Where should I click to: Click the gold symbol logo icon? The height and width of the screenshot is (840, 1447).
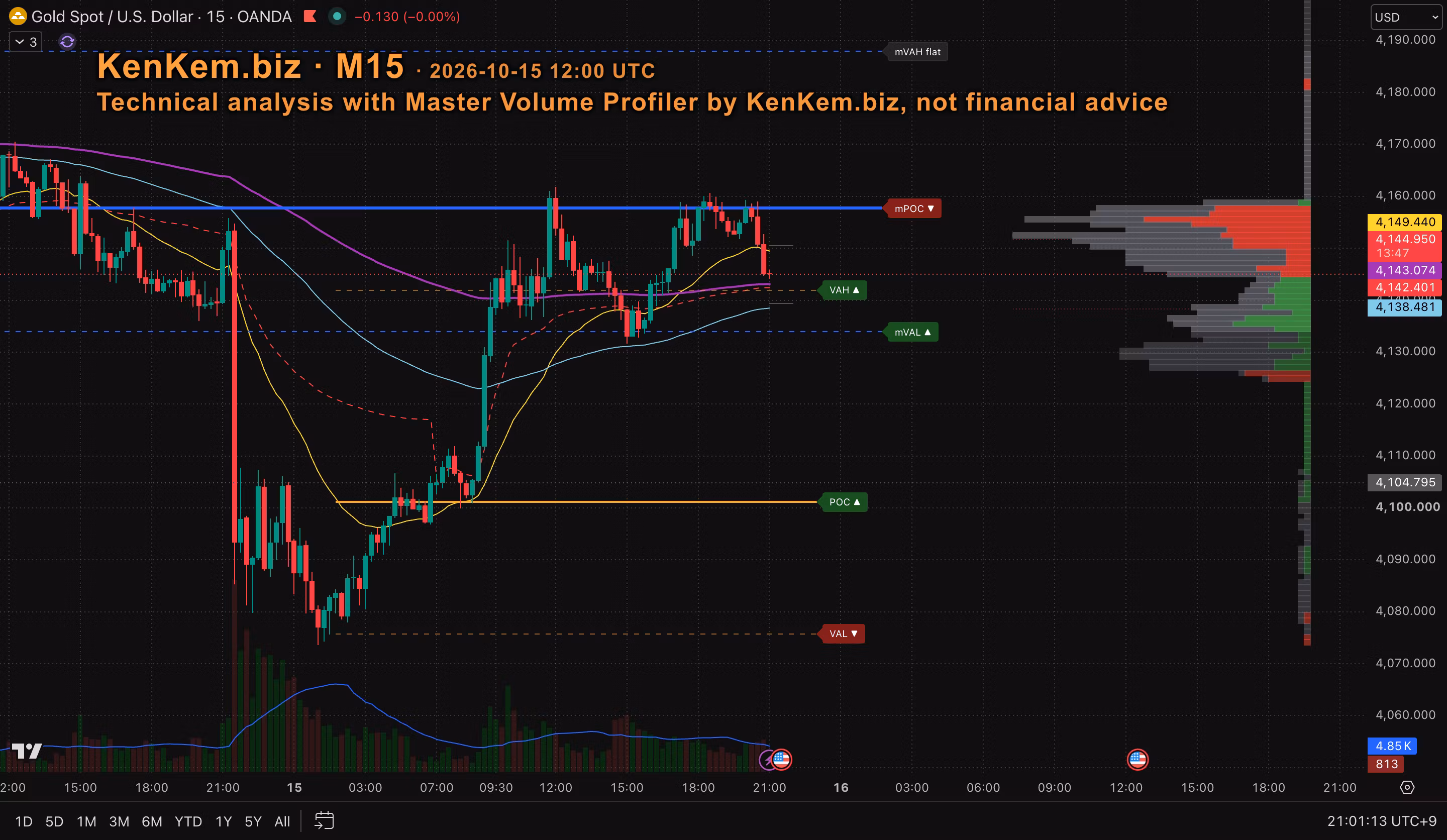(x=18, y=16)
